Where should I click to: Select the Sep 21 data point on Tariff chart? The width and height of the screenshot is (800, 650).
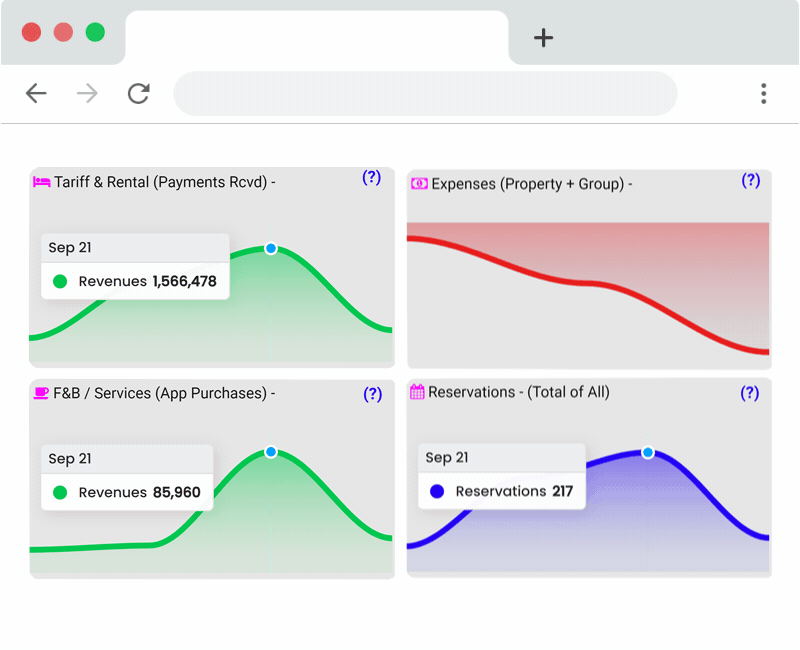[x=270, y=248]
